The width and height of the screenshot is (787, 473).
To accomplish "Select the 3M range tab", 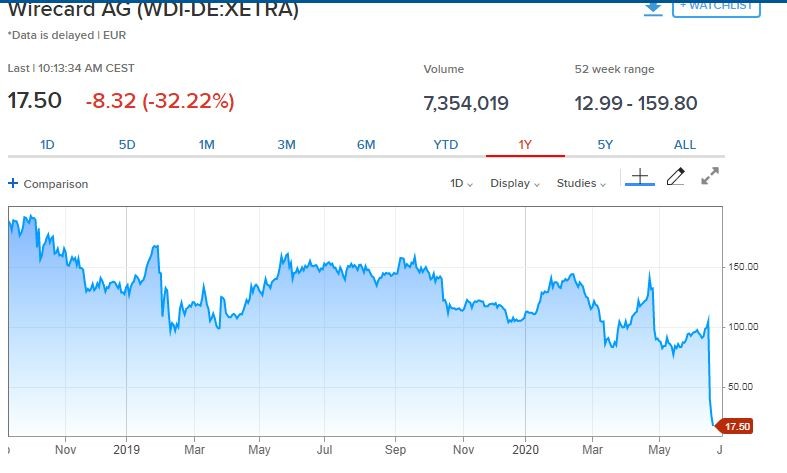I will click(x=286, y=145).
